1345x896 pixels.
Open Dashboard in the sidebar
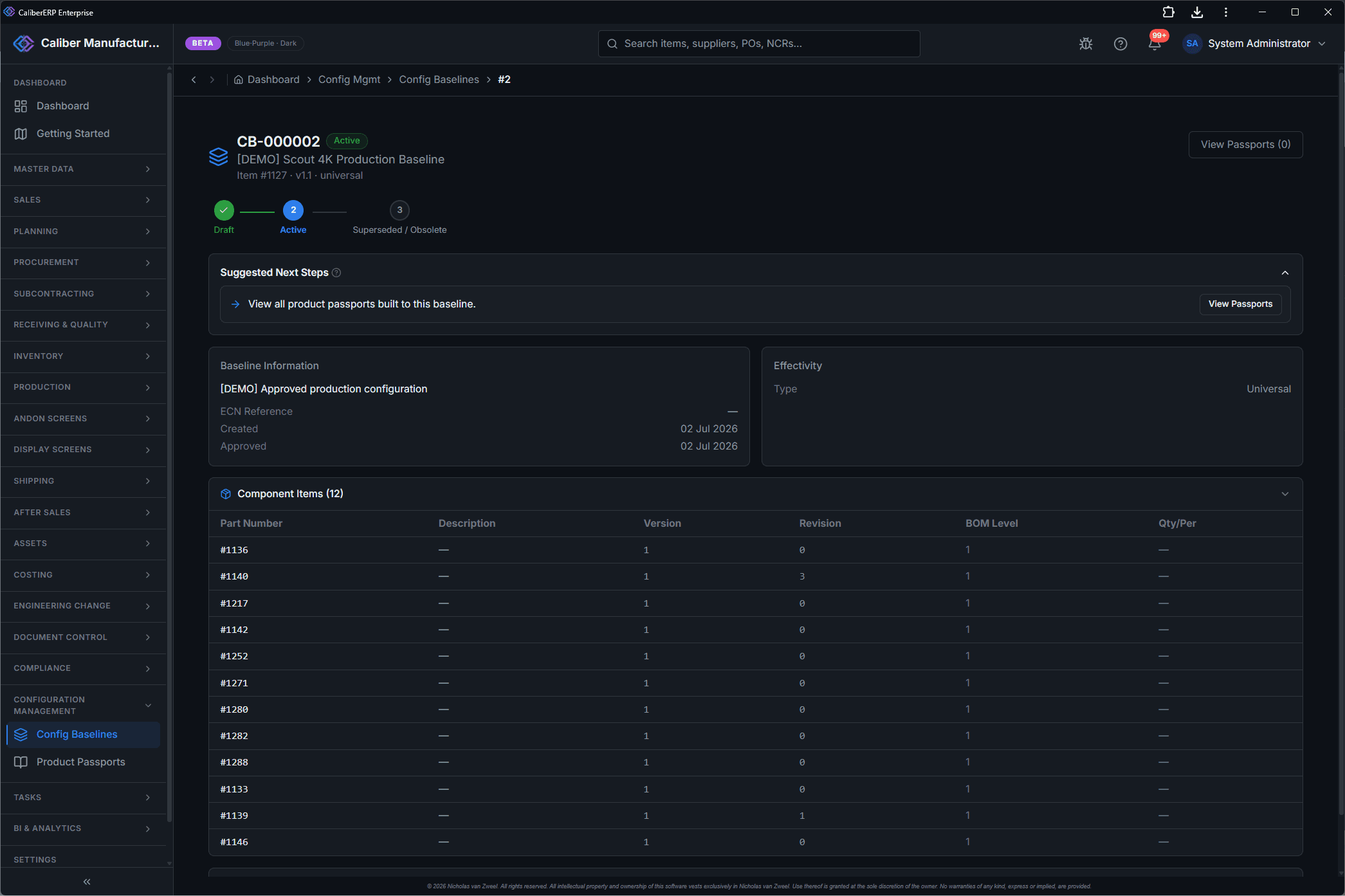[x=83, y=106]
